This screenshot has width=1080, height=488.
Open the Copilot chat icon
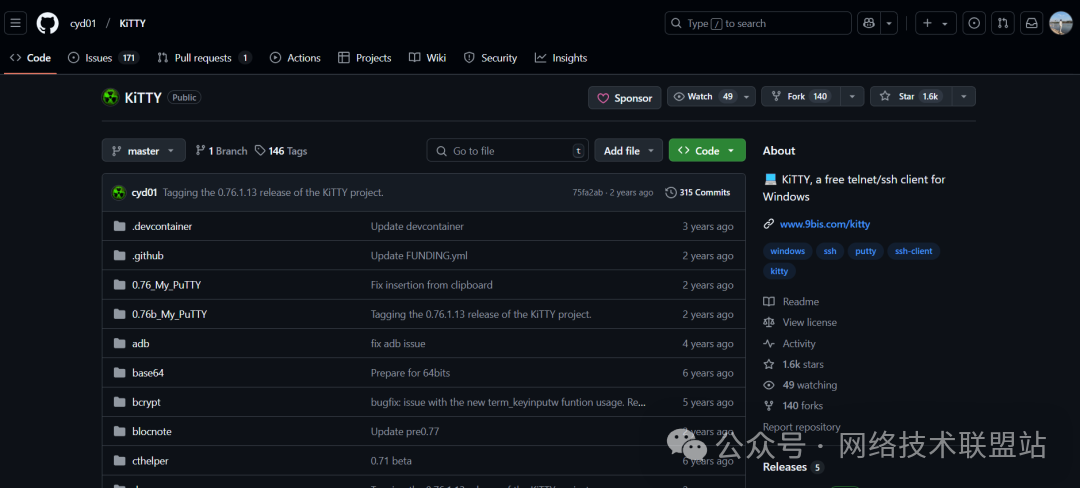coord(869,23)
